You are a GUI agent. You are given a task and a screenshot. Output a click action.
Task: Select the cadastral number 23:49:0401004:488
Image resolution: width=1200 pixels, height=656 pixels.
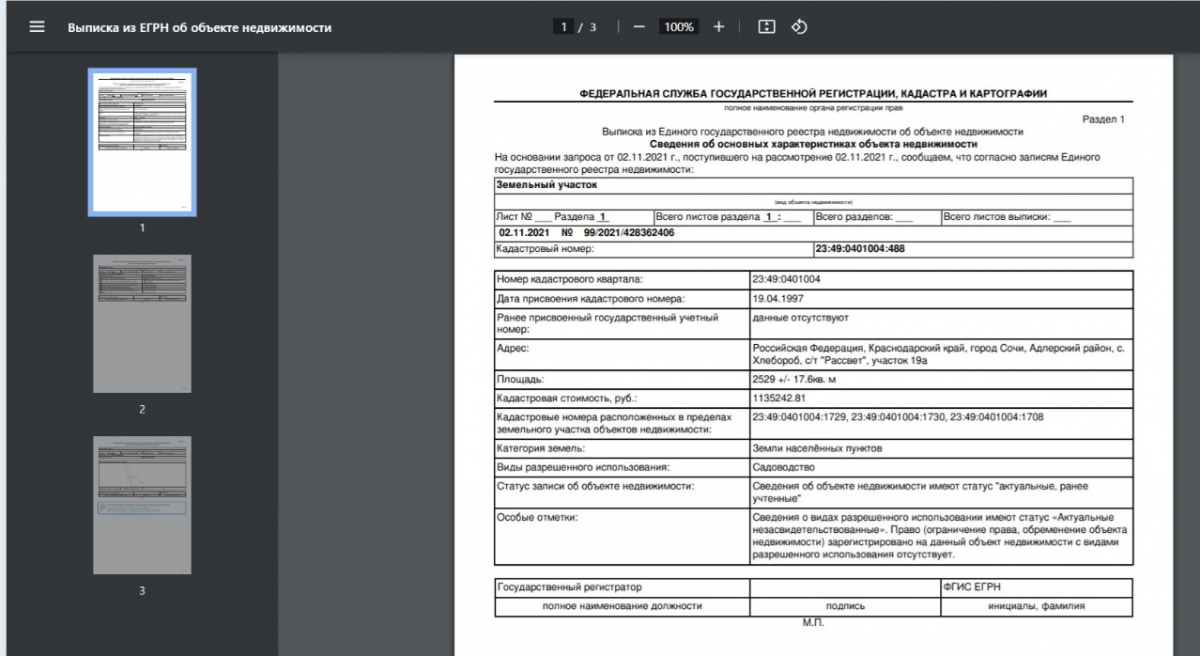pyautogui.click(x=860, y=249)
